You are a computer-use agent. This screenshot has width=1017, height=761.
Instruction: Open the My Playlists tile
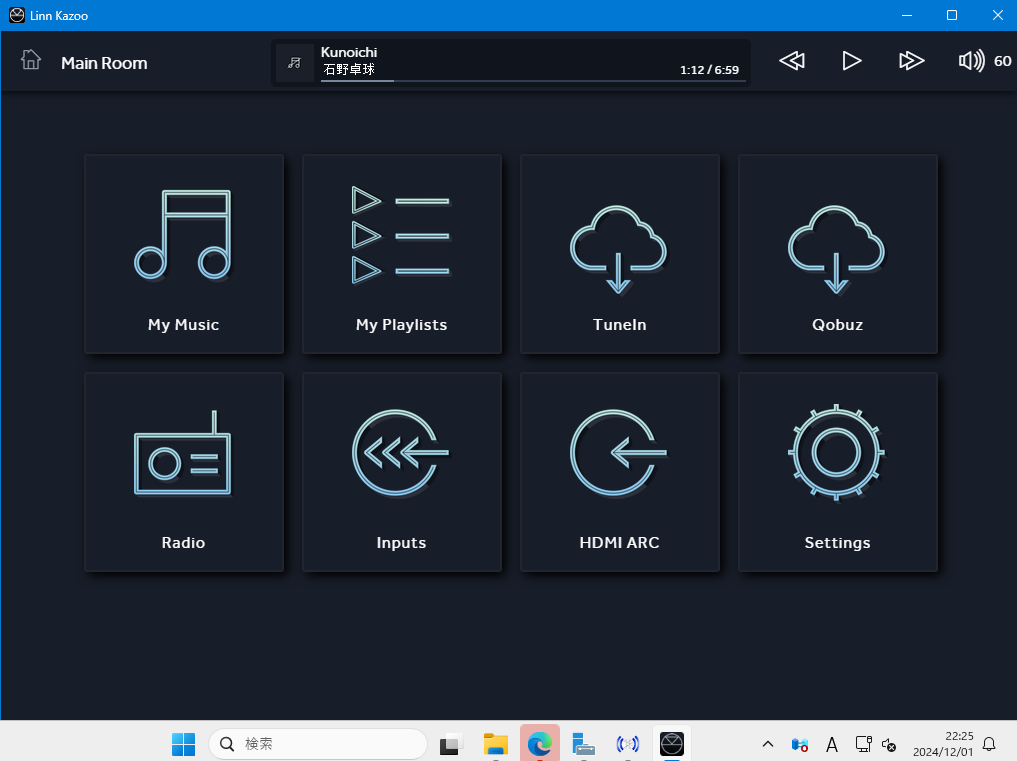pyautogui.click(x=402, y=254)
